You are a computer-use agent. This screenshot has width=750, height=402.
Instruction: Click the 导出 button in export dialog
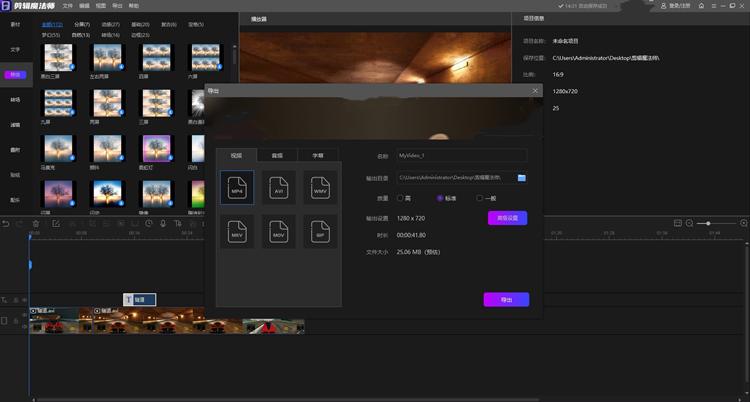click(x=506, y=300)
